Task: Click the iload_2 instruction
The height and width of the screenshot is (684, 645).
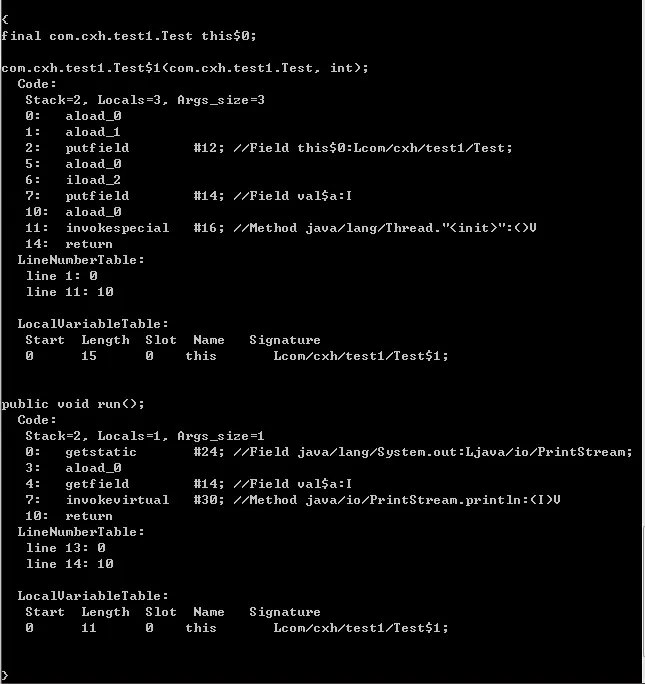Action: (x=93, y=180)
